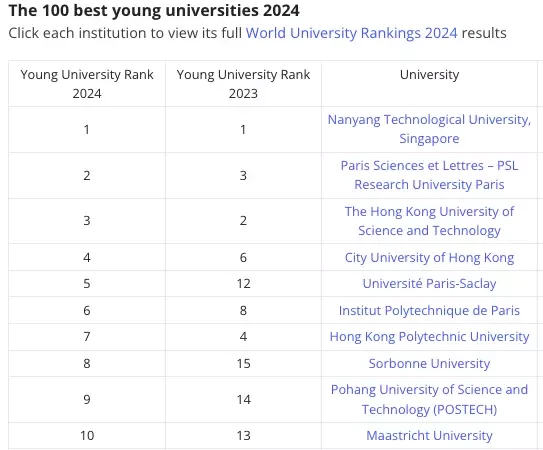The image size is (543, 450).
Task: Open Maastricht University link
Action: [429, 435]
